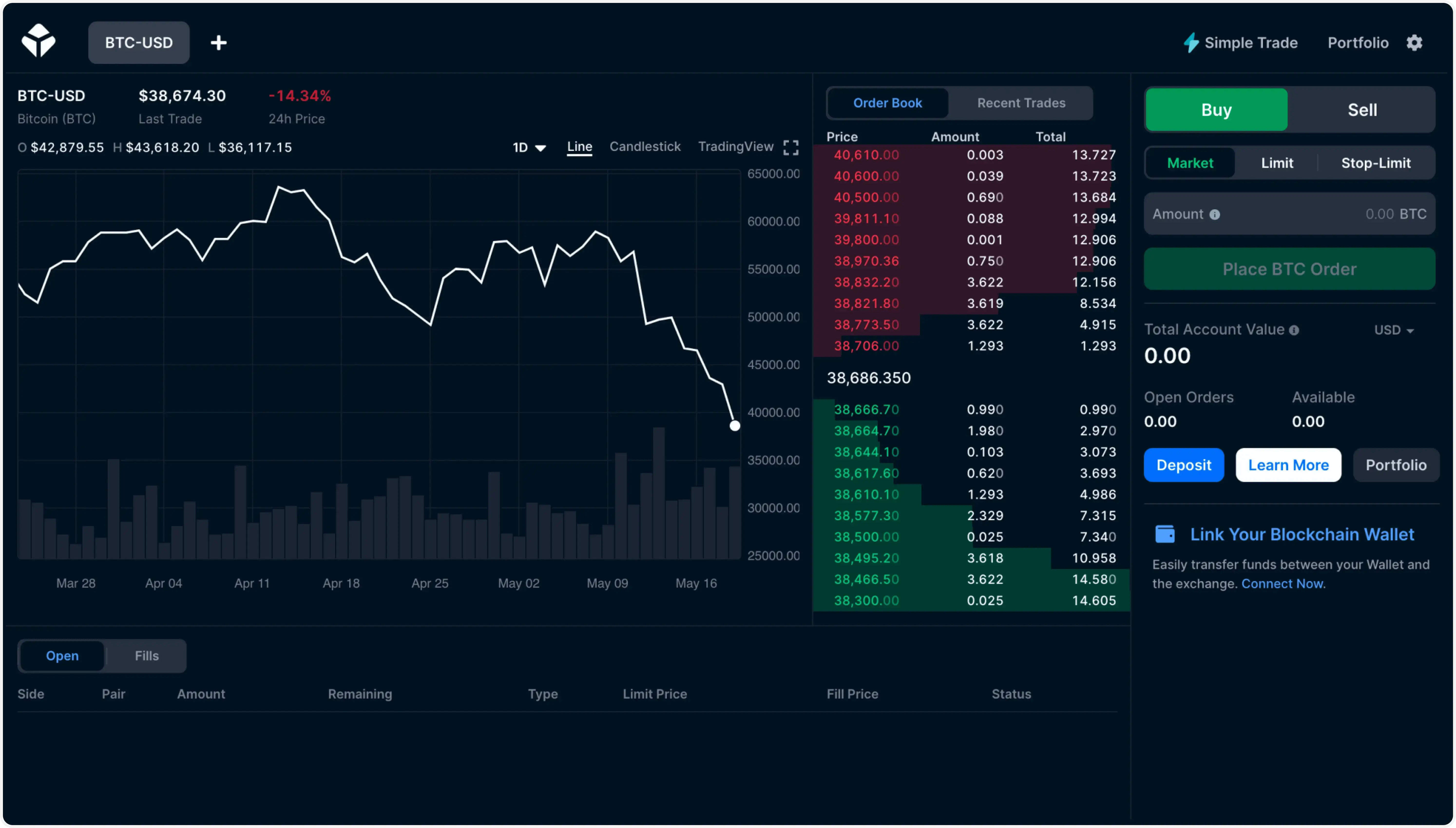Click the bid price 38,644.10 row
The image size is (1456, 828).
[x=971, y=452]
